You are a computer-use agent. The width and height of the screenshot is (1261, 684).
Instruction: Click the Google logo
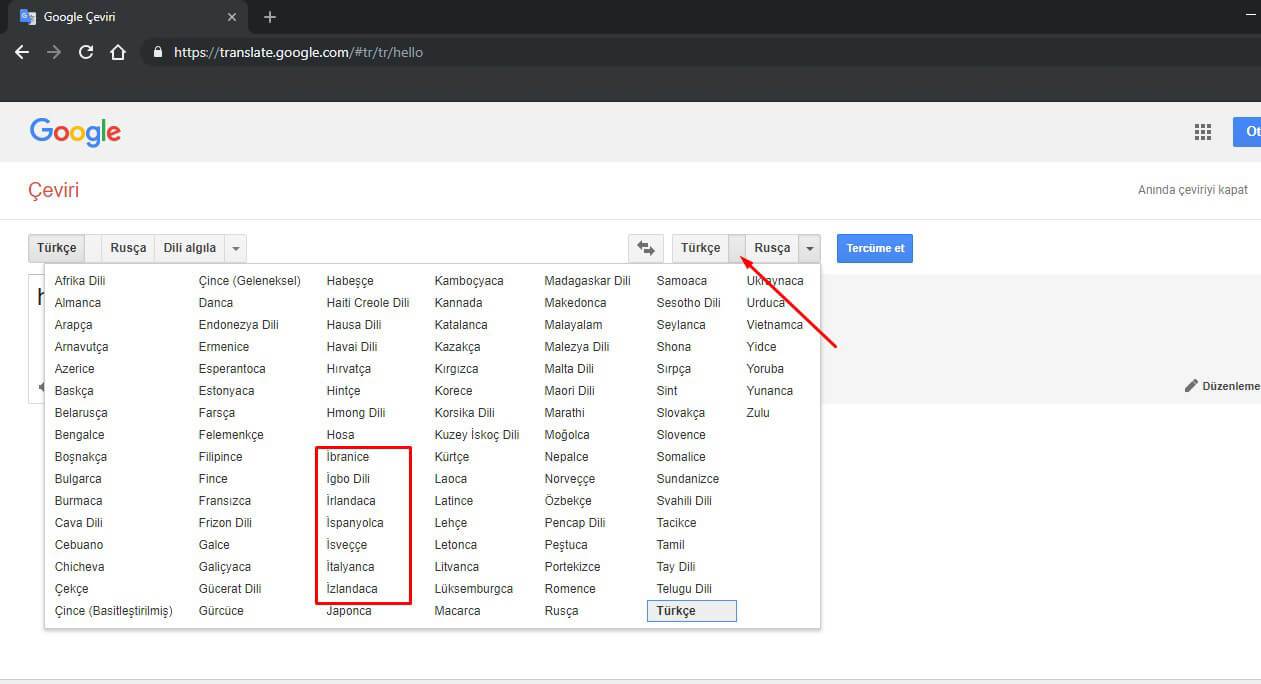[75, 132]
